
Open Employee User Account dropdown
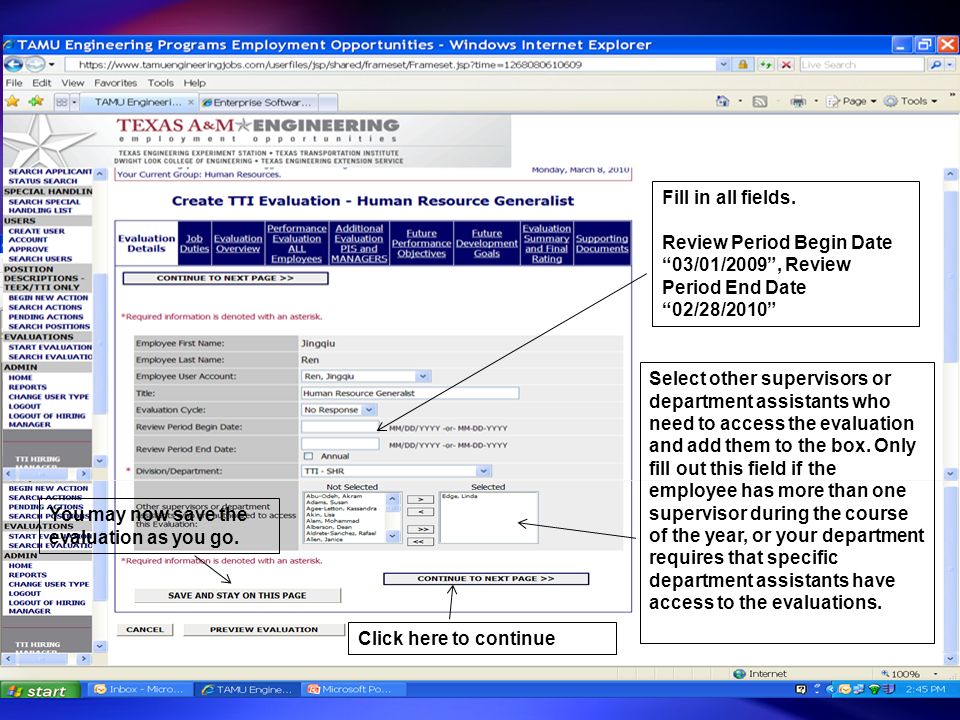[x=422, y=376]
